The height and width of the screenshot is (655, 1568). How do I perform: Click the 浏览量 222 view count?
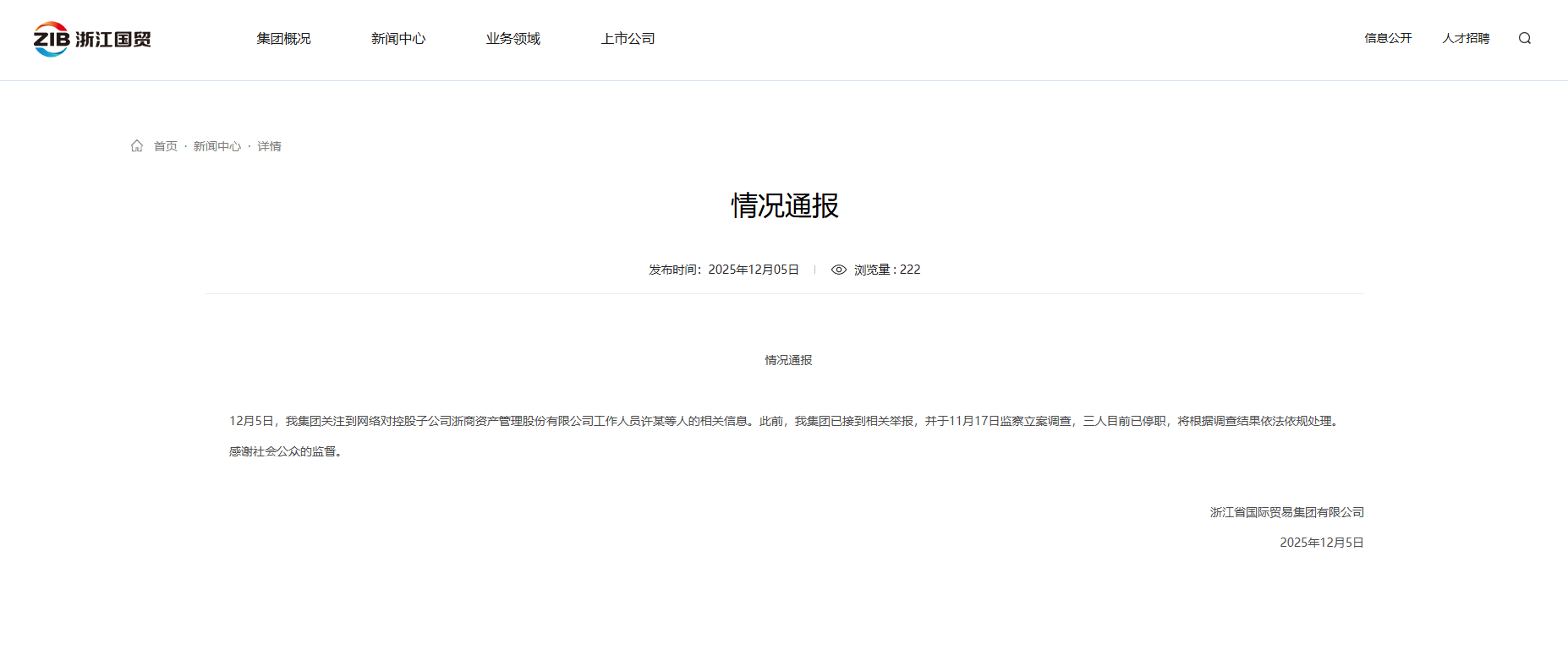[886, 270]
